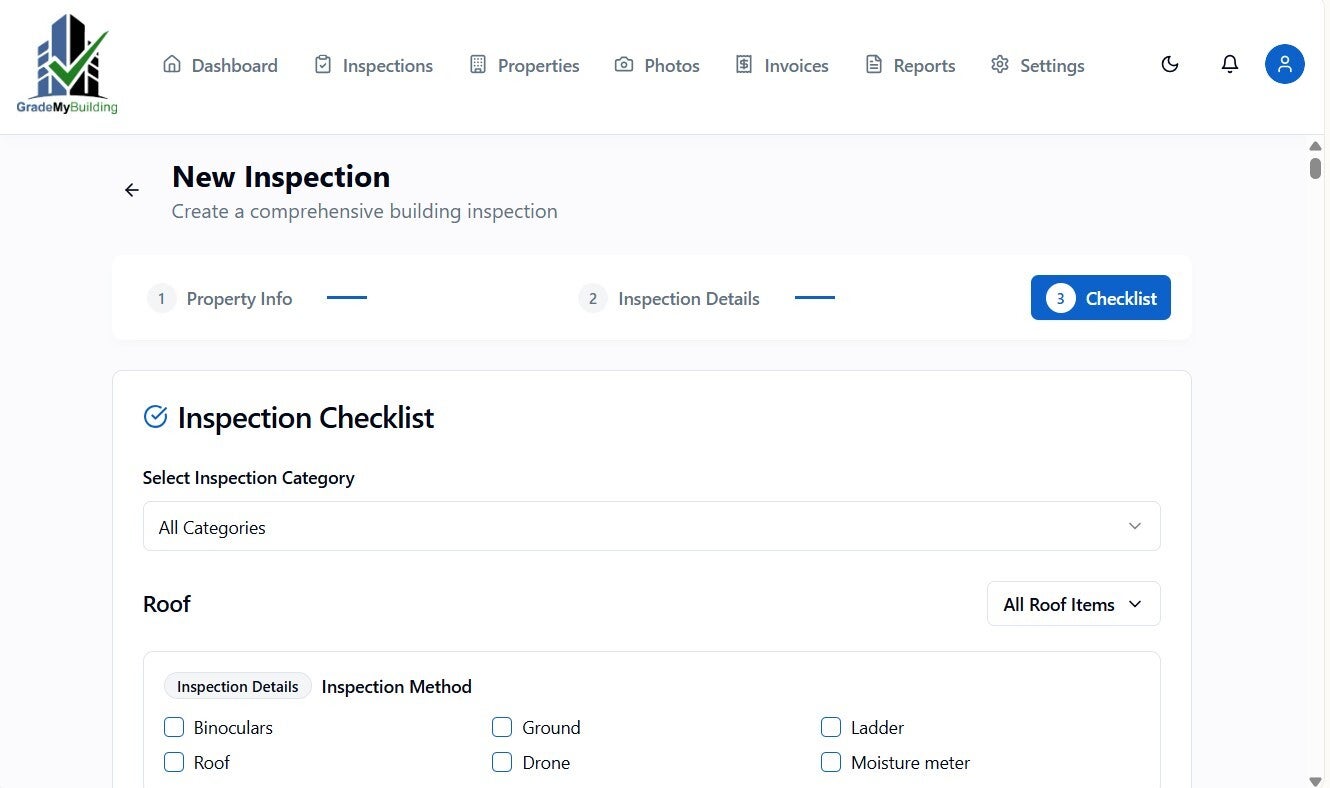Go back using the arrow icon

132,190
